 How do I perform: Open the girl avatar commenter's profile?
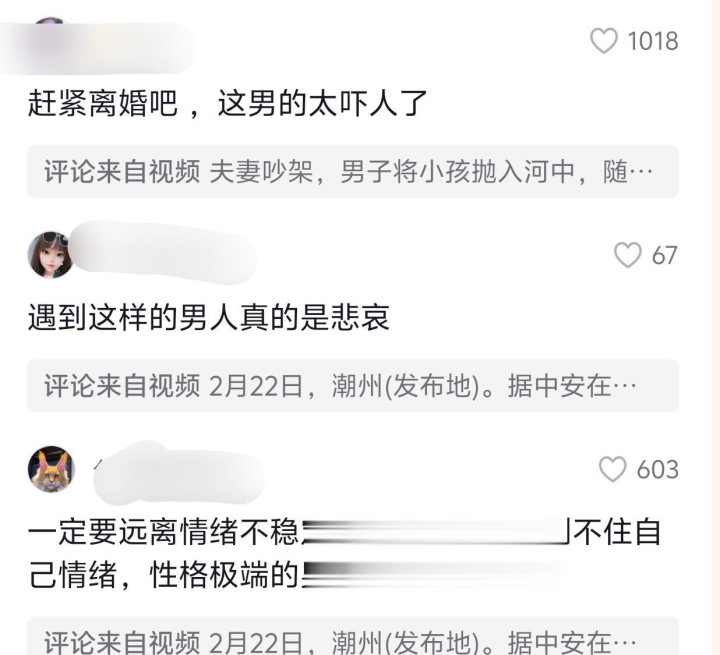[51, 255]
